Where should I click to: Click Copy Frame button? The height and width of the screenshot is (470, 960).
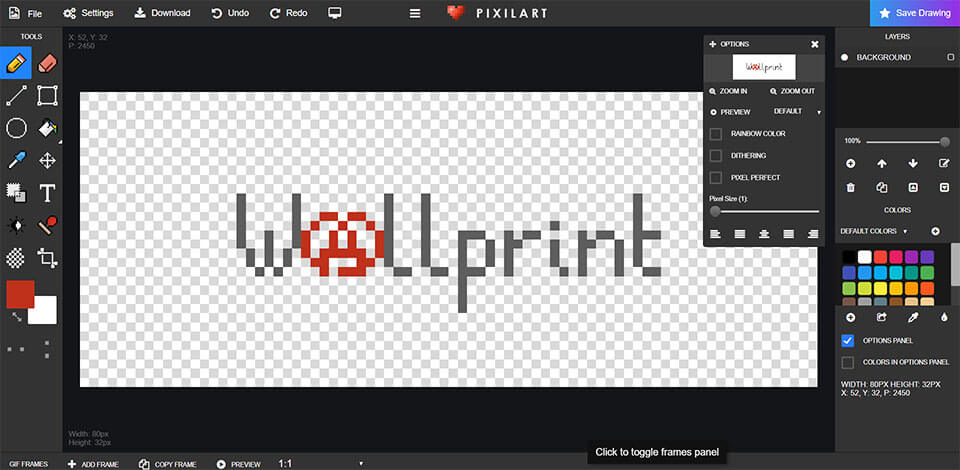coord(167,464)
